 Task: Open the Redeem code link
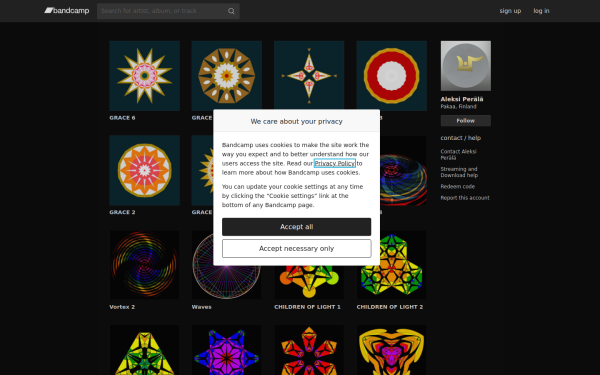458,187
